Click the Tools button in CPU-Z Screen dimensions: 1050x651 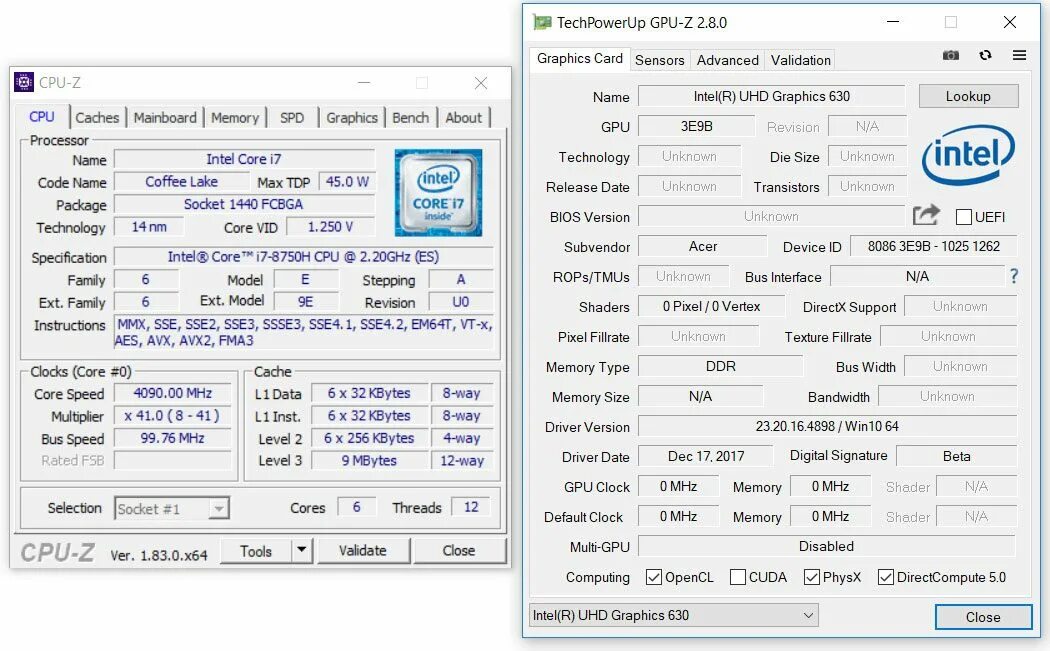tap(256, 551)
